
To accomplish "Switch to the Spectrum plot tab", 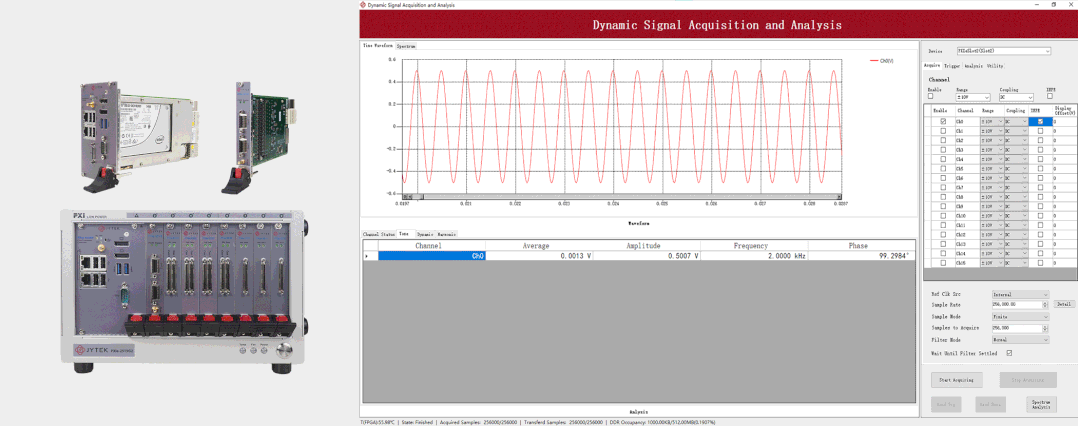I will coord(406,46).
